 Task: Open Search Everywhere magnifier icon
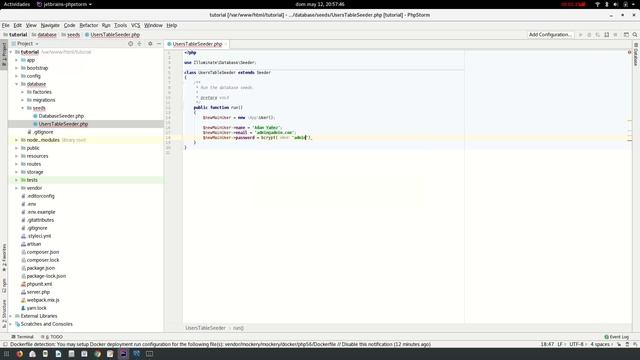635,35
